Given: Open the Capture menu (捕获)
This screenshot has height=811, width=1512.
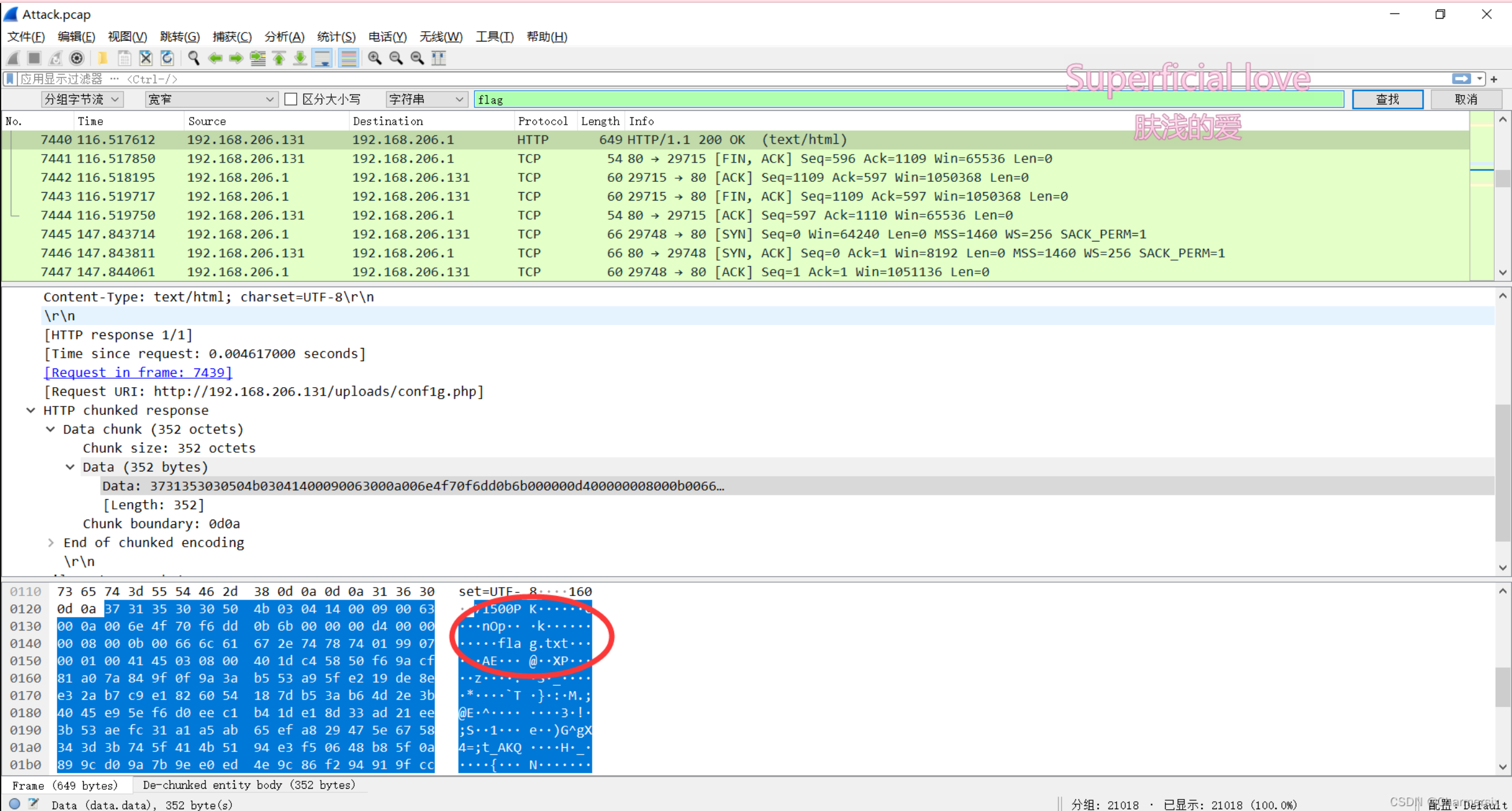Looking at the screenshot, I should 232,37.
